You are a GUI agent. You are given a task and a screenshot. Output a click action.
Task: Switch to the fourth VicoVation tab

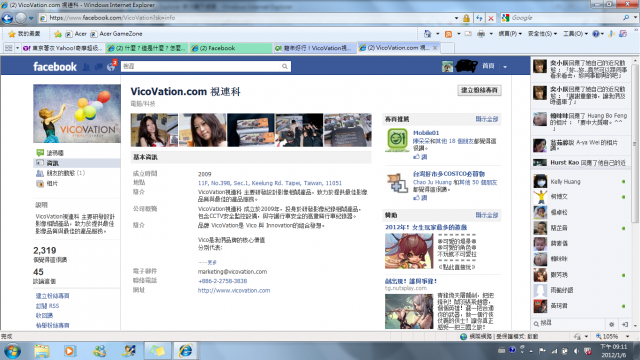[x=314, y=48]
